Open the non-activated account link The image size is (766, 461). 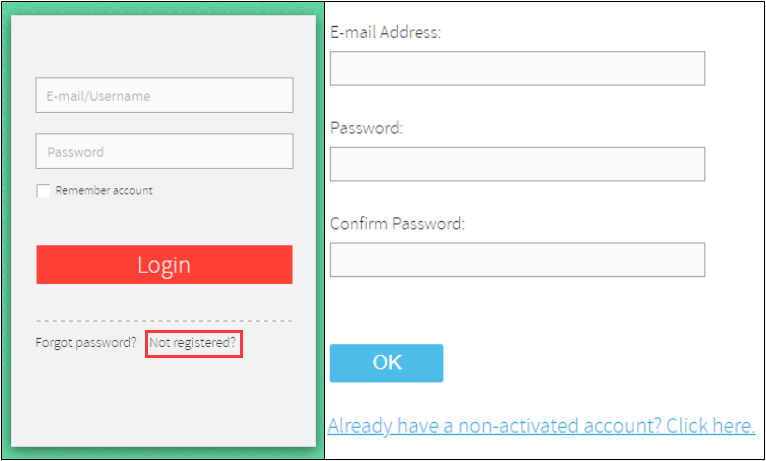pyautogui.click(x=541, y=426)
